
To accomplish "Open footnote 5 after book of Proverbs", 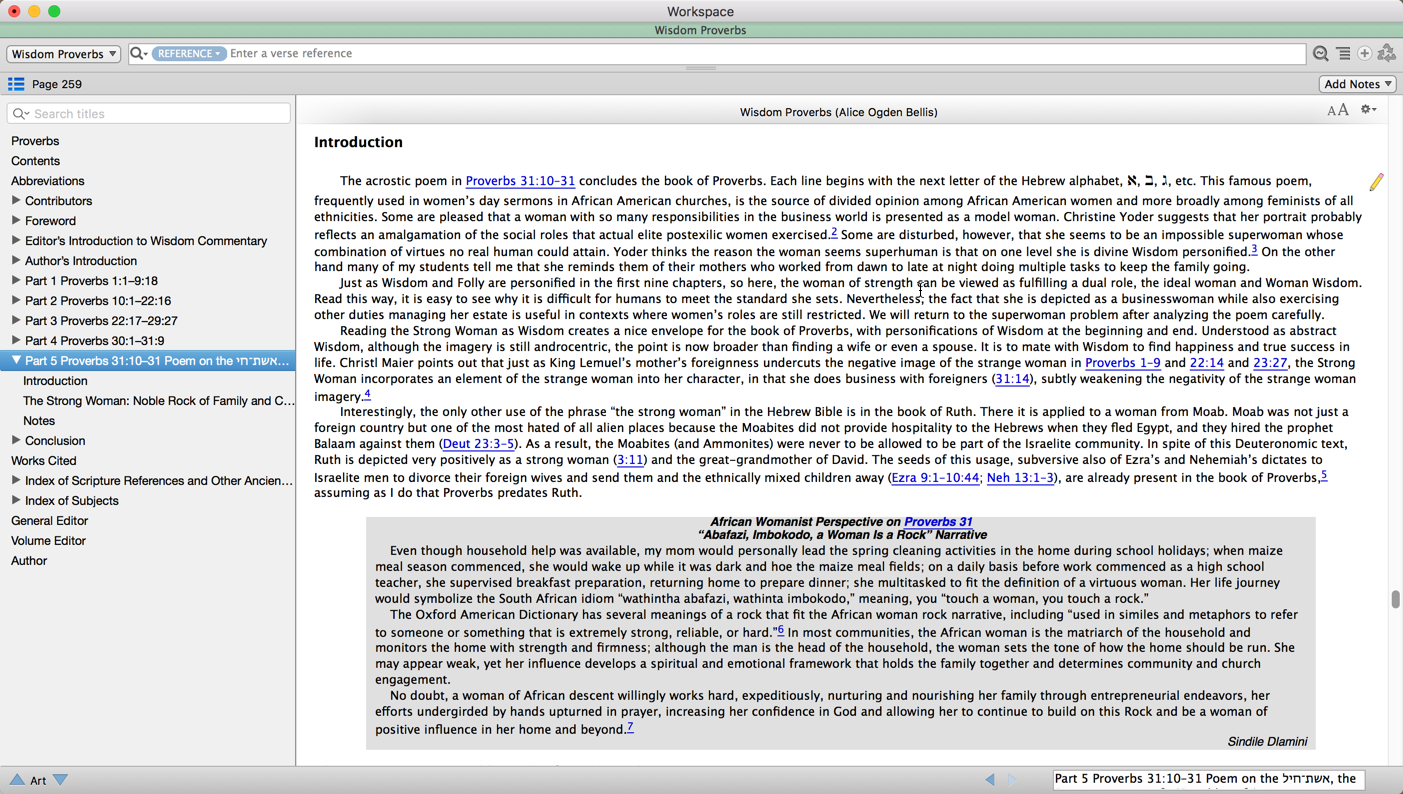I will point(1323,475).
